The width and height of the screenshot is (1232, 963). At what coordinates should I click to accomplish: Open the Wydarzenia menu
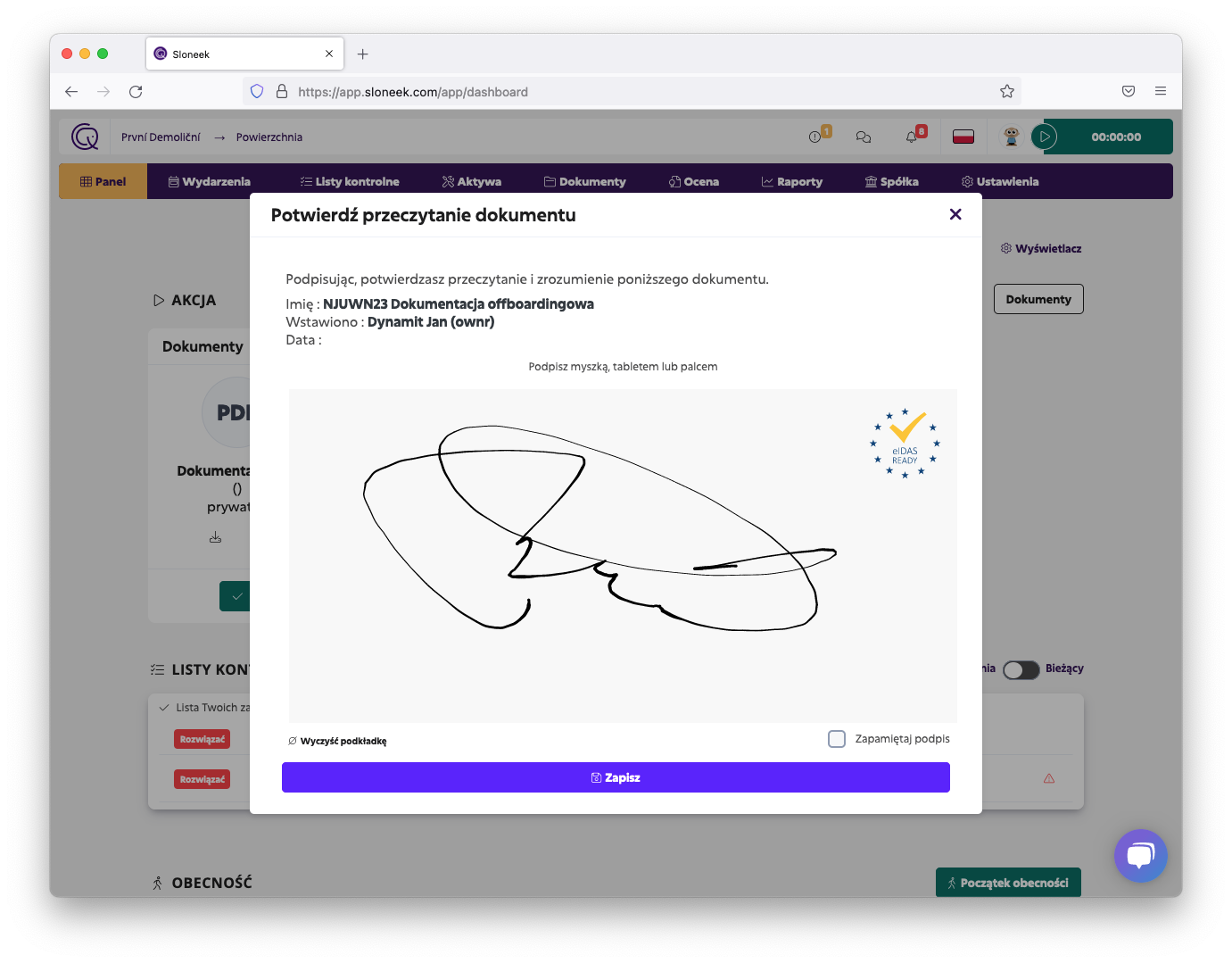tap(210, 181)
